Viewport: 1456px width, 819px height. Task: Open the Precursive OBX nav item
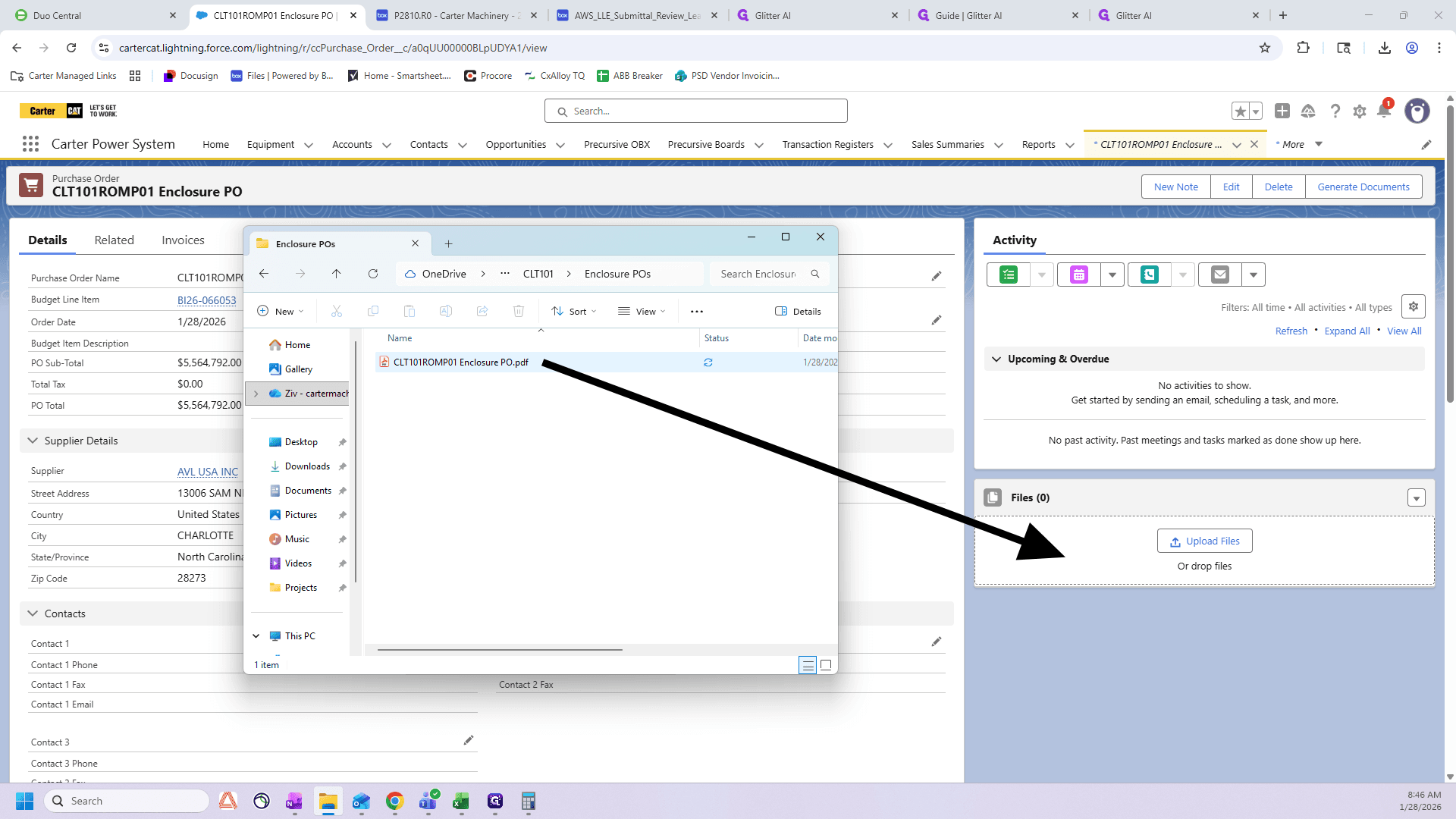(x=617, y=144)
